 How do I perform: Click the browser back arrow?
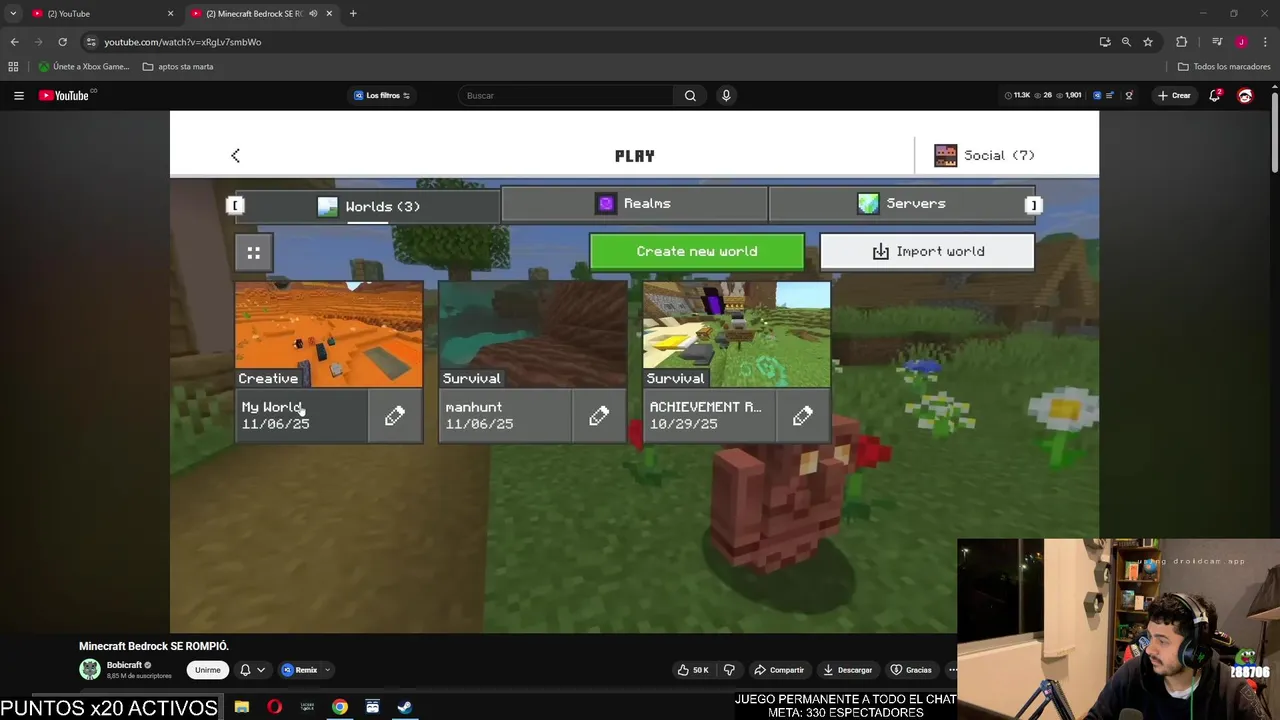point(14,42)
